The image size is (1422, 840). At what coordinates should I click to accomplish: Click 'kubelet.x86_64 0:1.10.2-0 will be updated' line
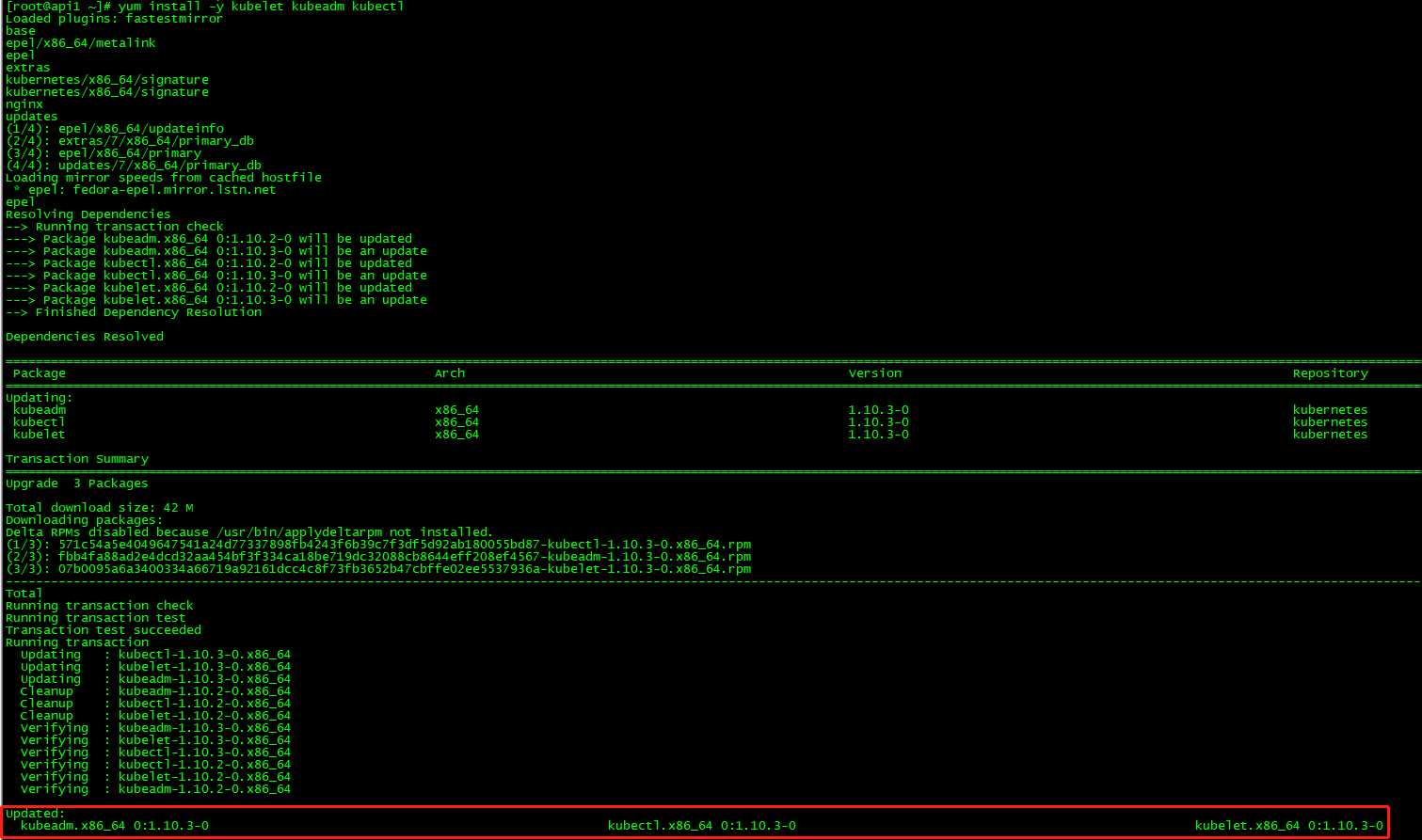(x=209, y=288)
